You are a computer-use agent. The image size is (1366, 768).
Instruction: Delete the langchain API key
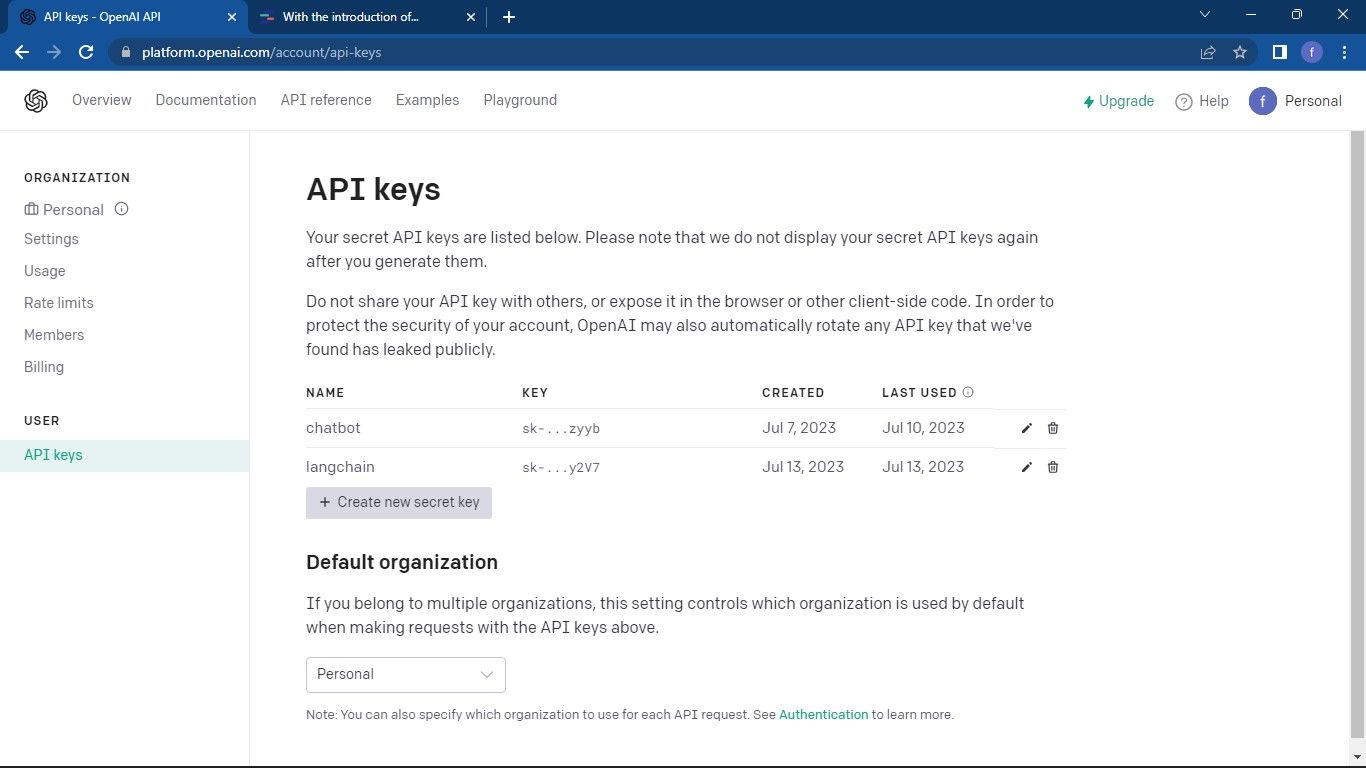1052,467
